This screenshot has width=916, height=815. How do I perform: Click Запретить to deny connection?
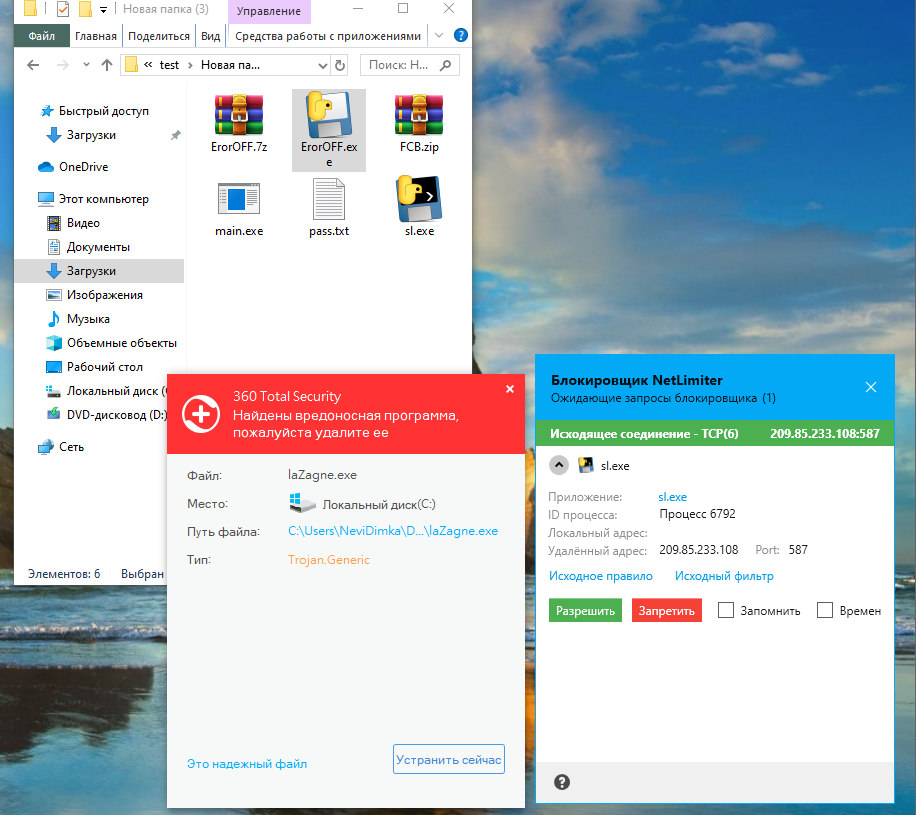click(667, 610)
